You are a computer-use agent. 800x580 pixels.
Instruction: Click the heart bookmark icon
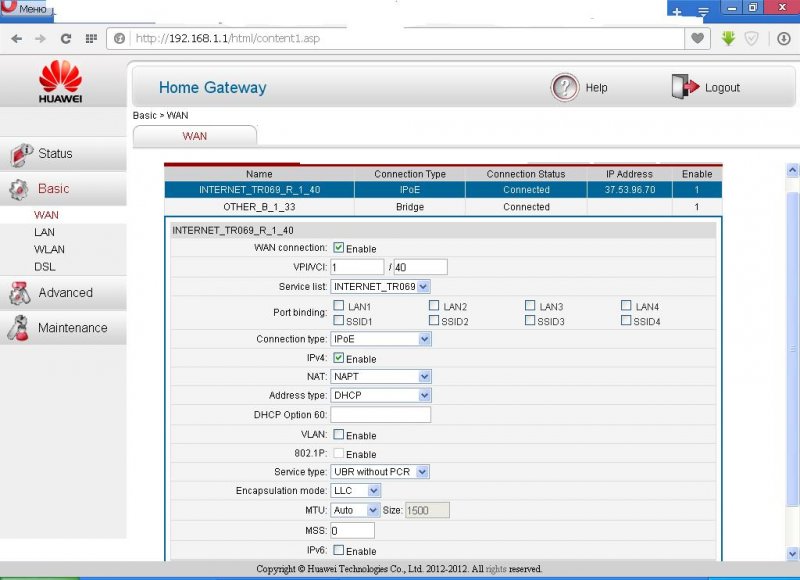tap(697, 38)
